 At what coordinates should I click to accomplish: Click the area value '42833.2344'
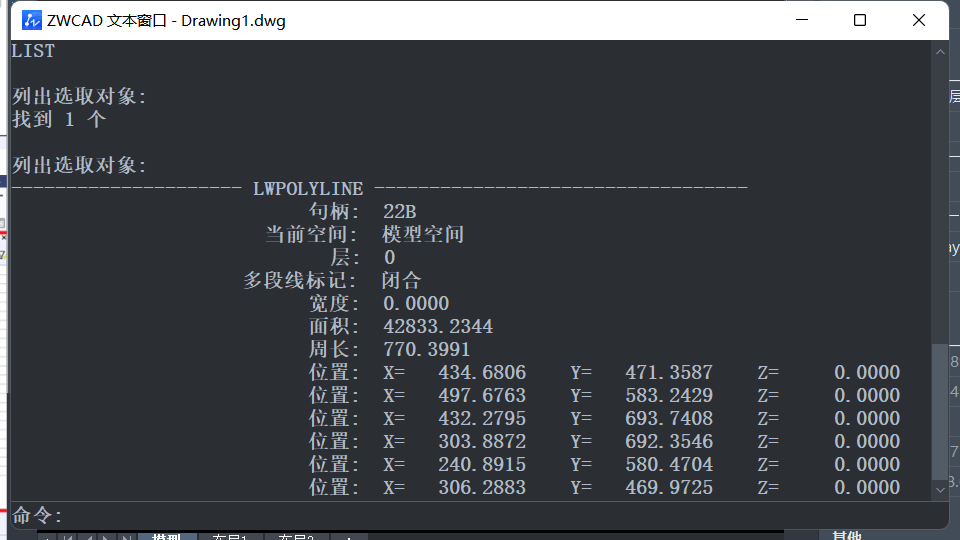tap(438, 326)
